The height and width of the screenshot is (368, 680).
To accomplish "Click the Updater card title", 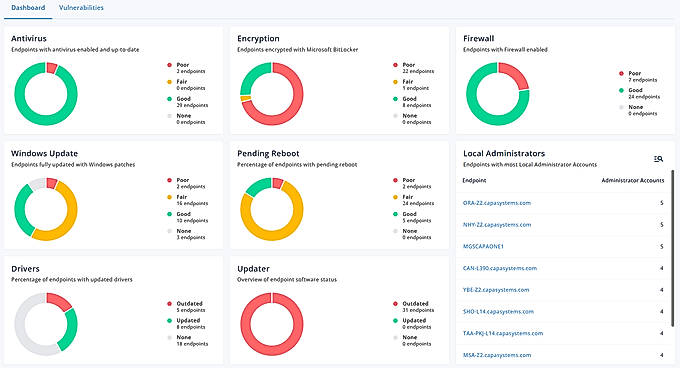I will tap(253, 269).
